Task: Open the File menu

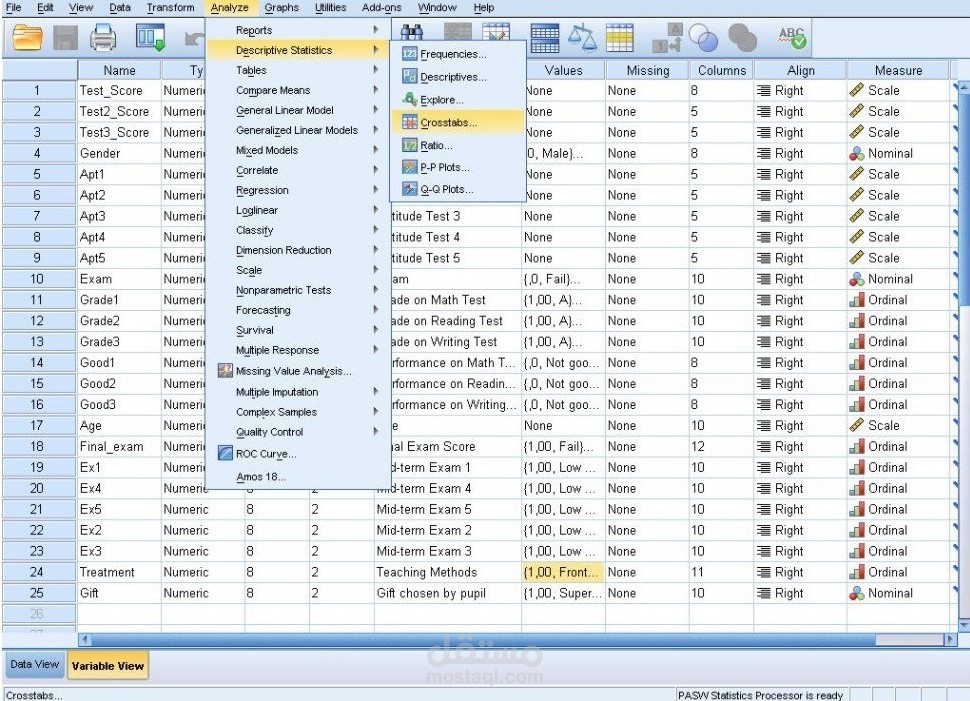Action: pos(13,7)
